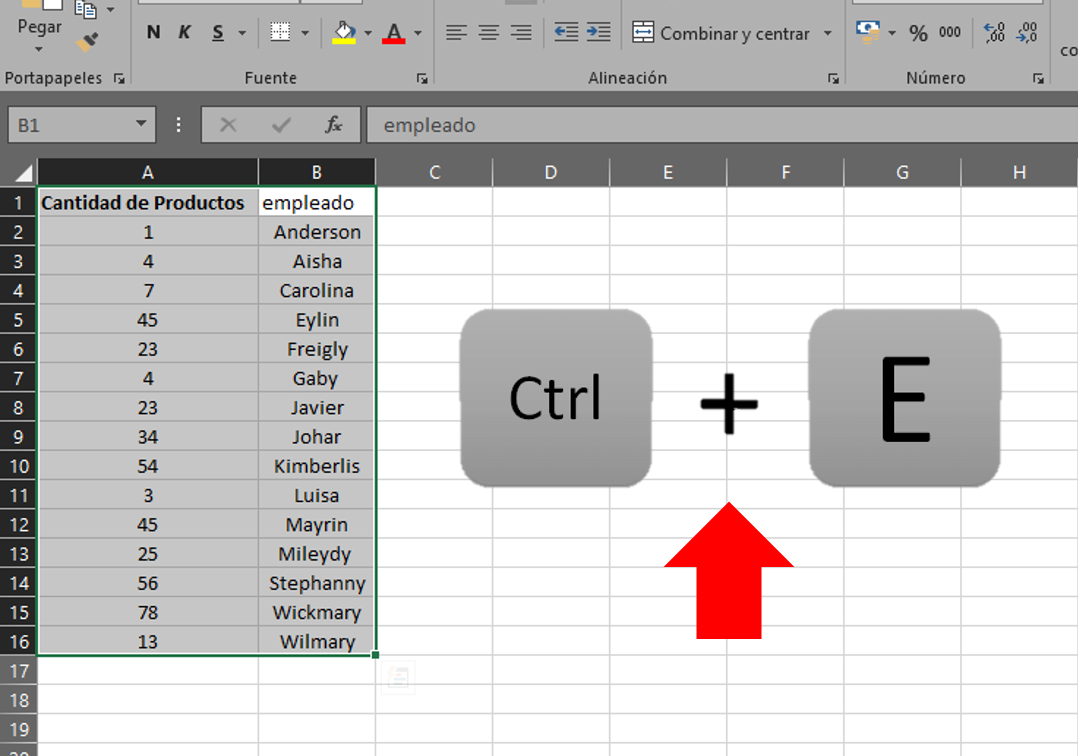Select row 1 header
This screenshot has width=1078, height=756.
coord(19,203)
